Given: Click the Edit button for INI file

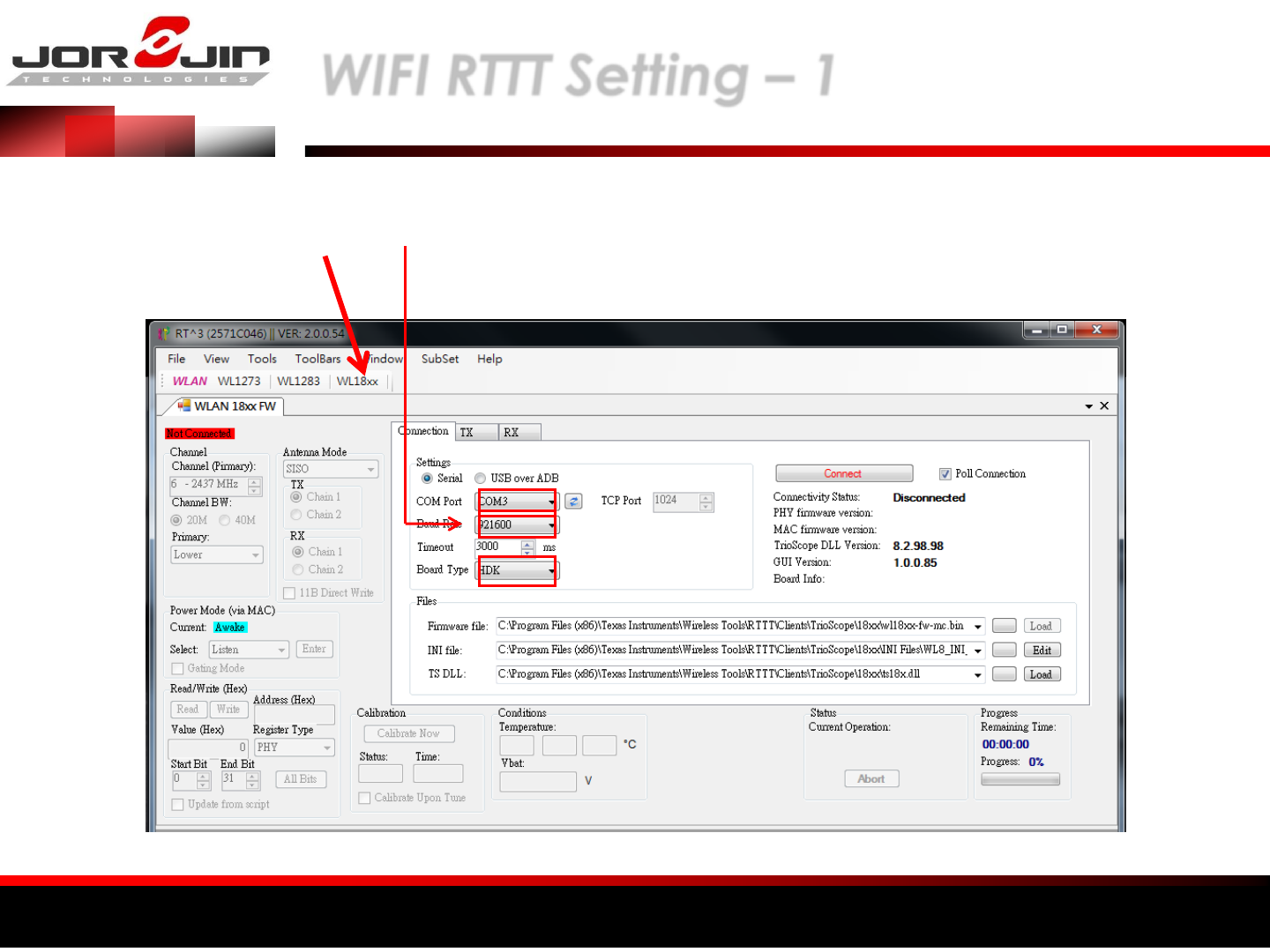Looking at the screenshot, I should [1042, 650].
